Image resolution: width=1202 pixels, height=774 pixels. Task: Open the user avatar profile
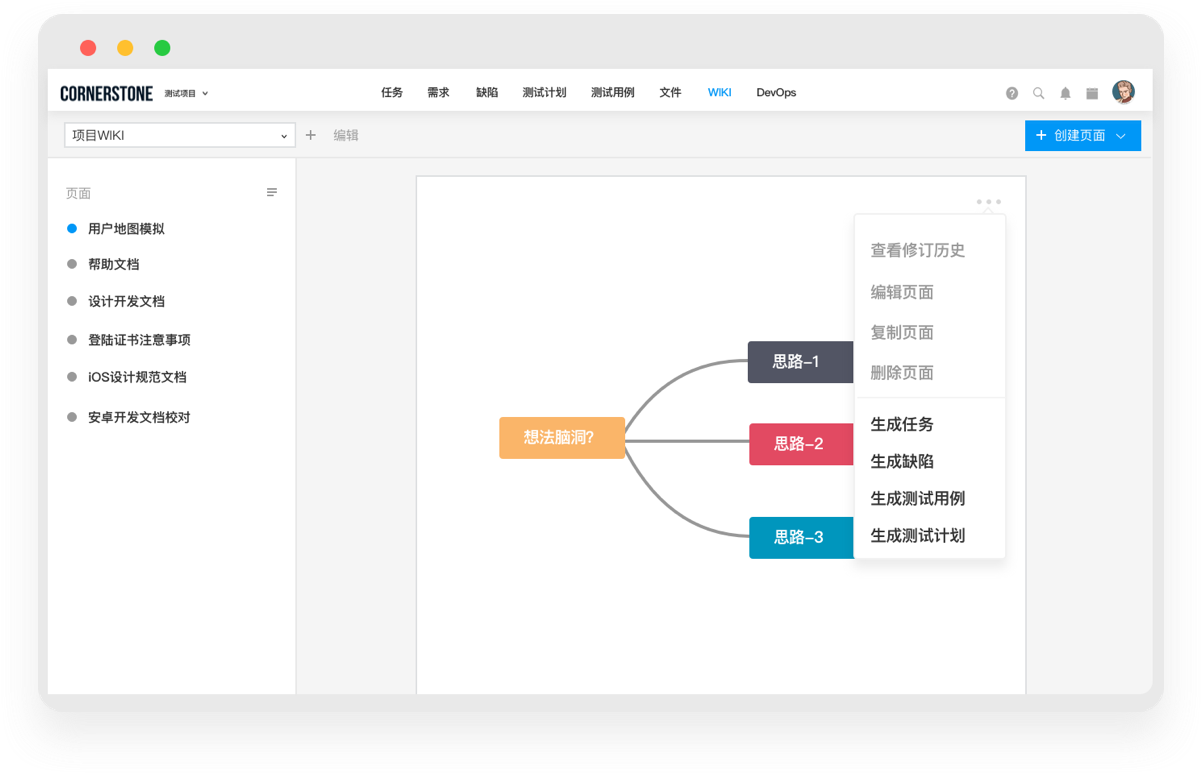pos(1124,92)
